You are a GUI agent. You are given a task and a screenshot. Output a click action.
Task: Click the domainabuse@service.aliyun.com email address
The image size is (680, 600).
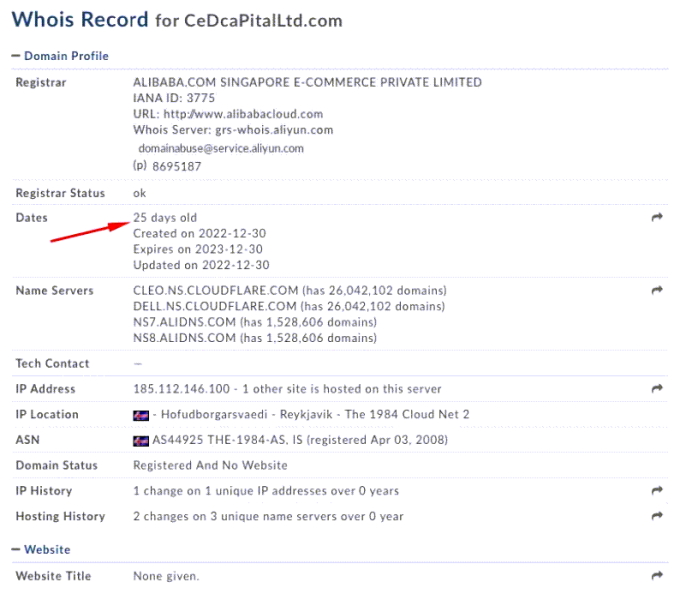pyautogui.click(x=220, y=148)
